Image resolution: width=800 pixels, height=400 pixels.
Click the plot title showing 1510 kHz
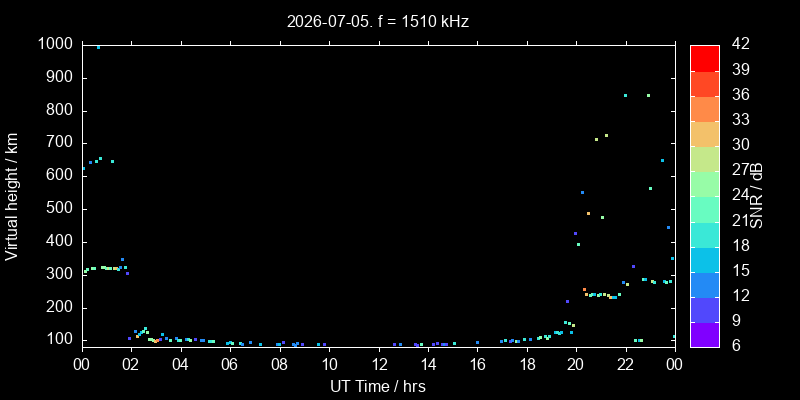[378, 21]
